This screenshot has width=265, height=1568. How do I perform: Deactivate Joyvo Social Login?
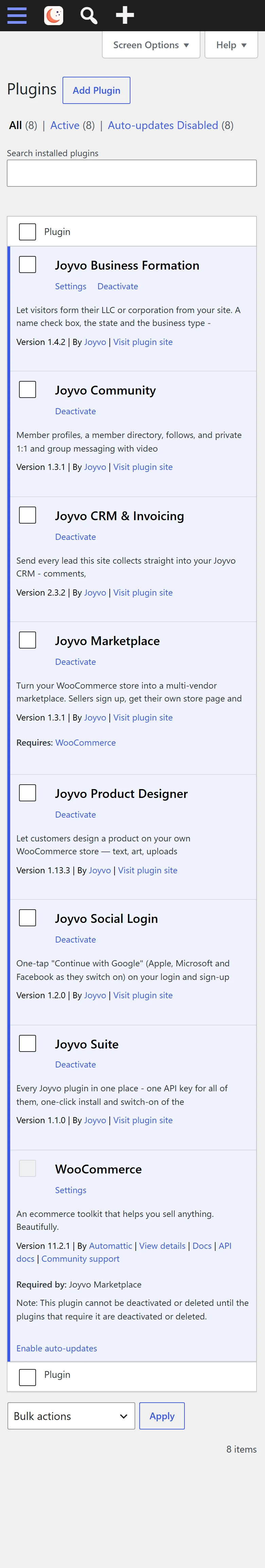tap(75, 940)
